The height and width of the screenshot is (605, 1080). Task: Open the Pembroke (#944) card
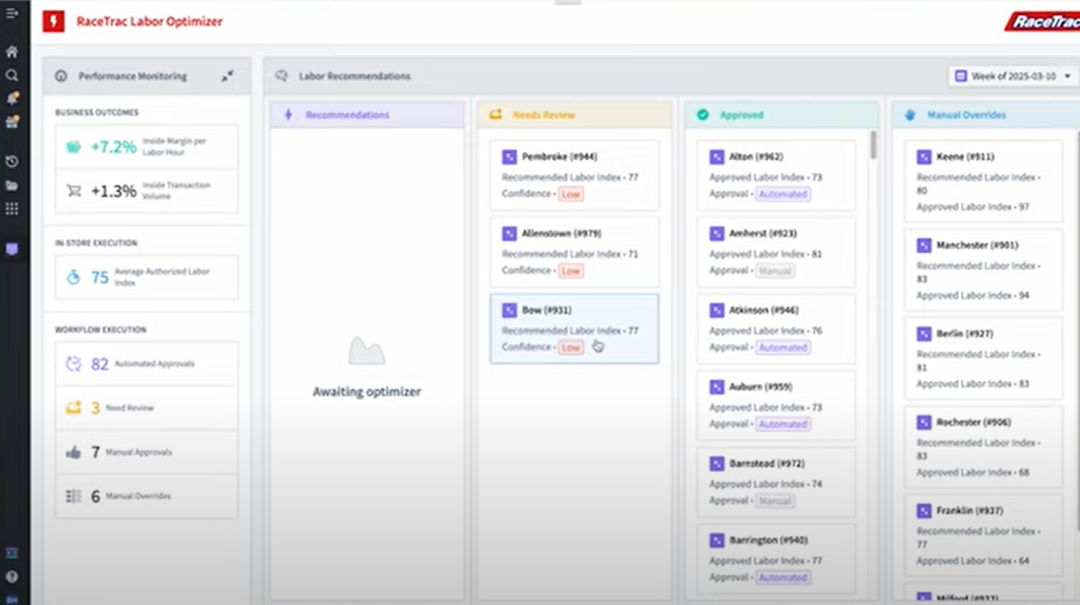(x=574, y=175)
